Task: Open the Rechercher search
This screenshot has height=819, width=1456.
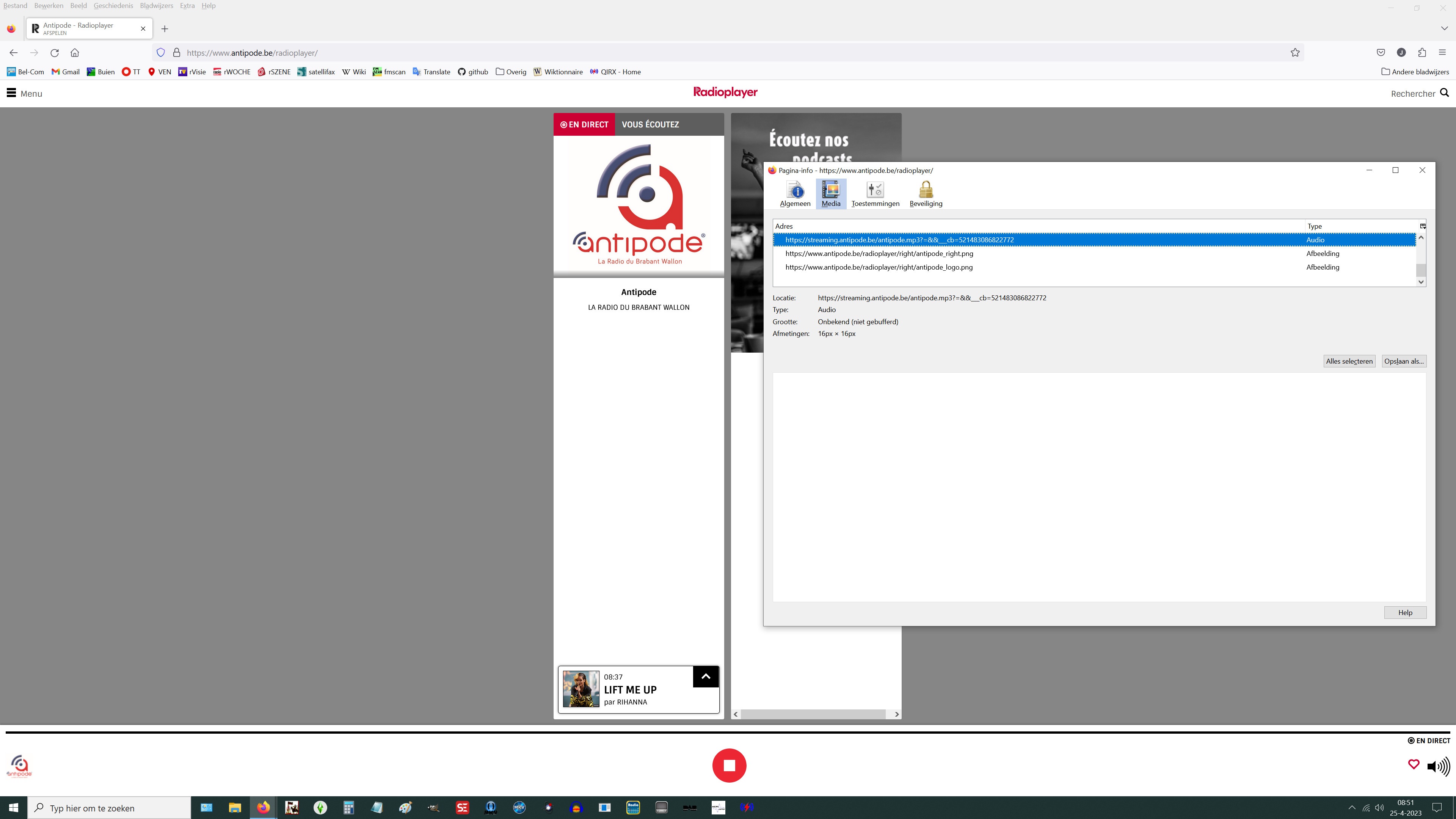Action: coord(1419,93)
